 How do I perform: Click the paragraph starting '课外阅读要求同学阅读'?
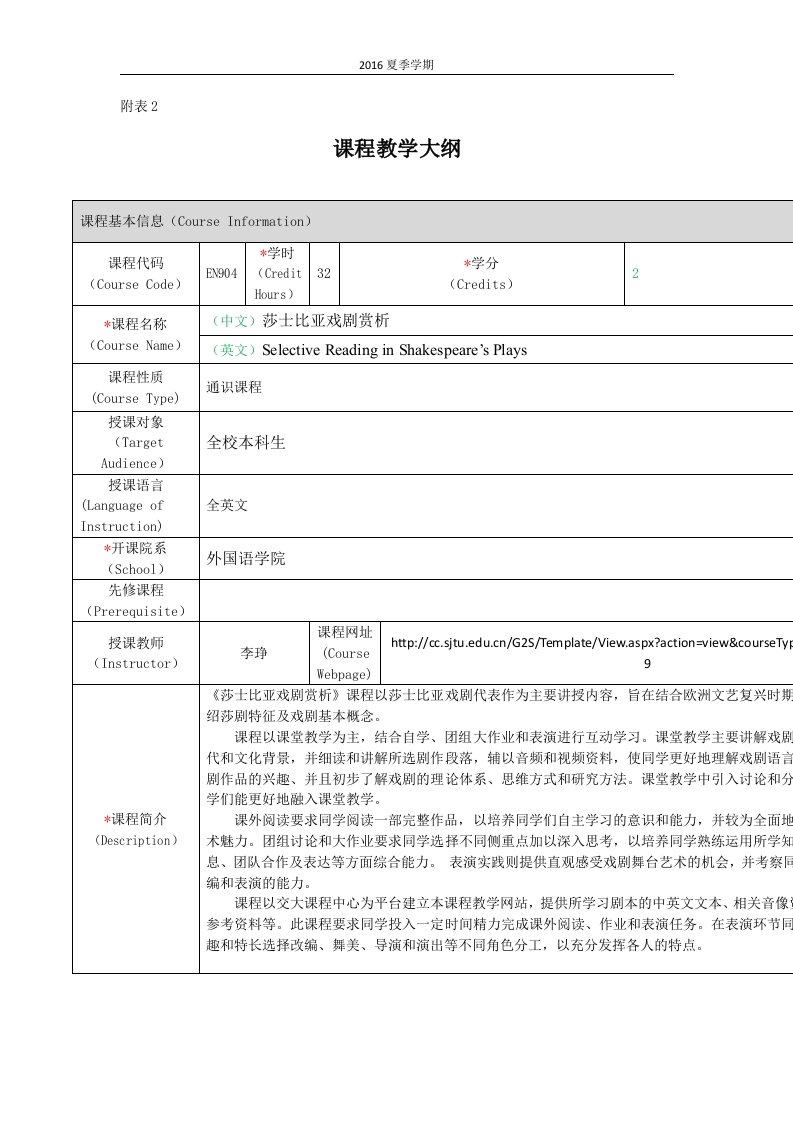coord(500,852)
